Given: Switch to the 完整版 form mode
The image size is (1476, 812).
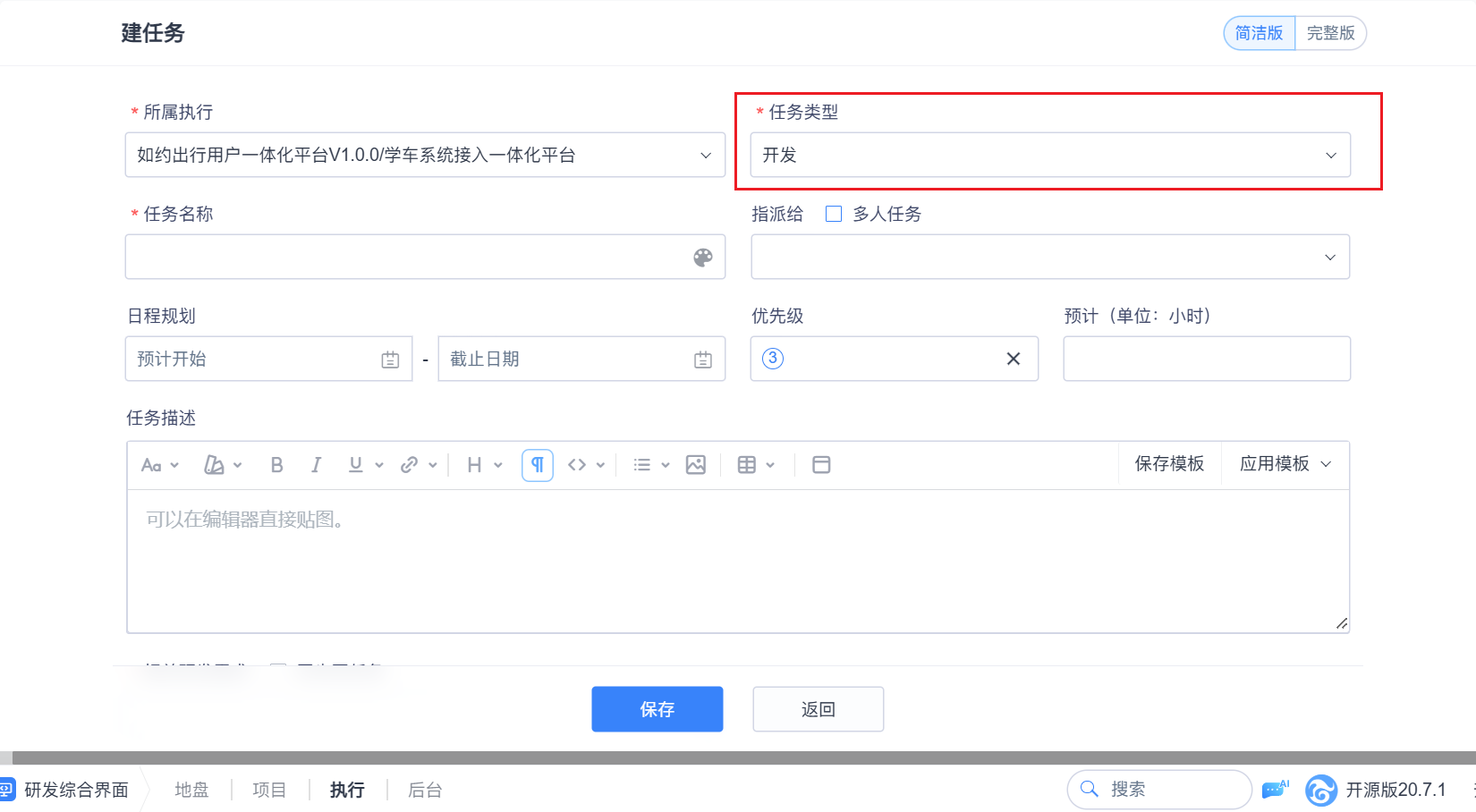Looking at the screenshot, I should pos(1330,33).
